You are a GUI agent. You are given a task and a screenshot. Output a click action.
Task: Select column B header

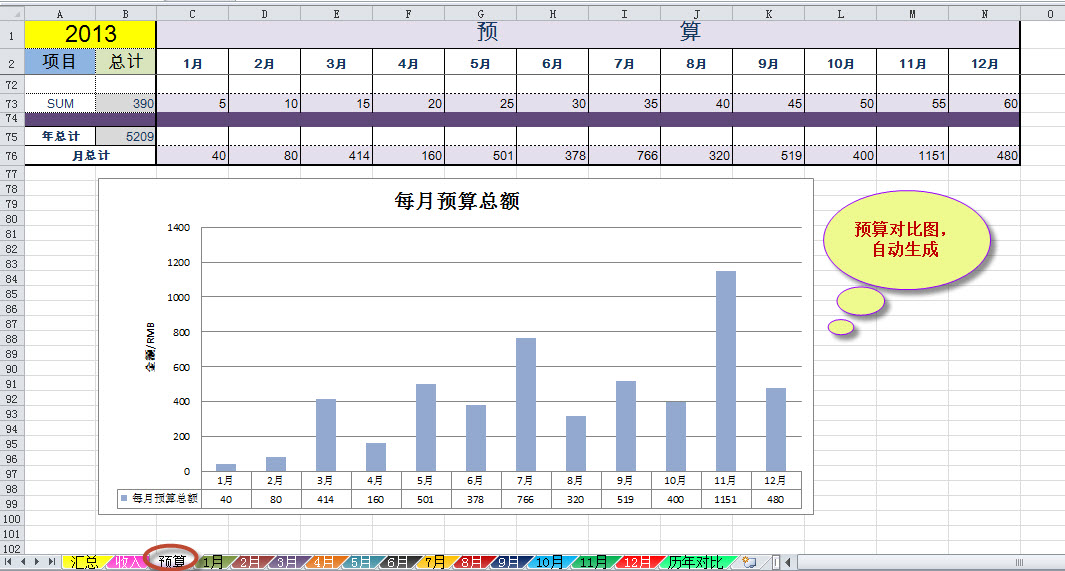pos(126,14)
